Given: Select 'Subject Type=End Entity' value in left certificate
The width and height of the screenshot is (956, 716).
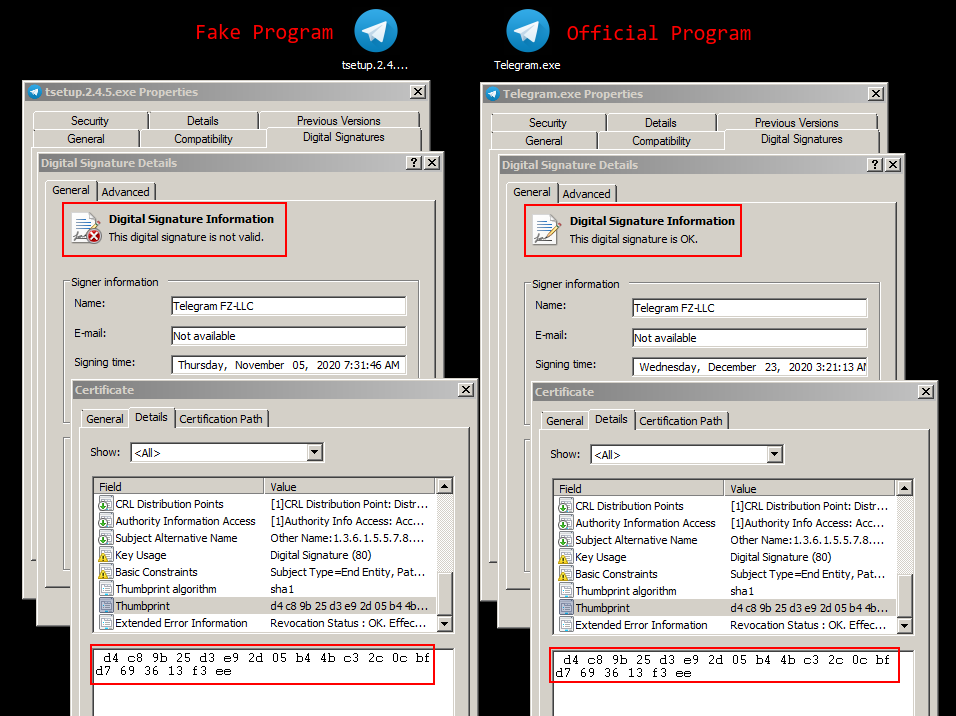Looking at the screenshot, I should pyautogui.click(x=348, y=572).
